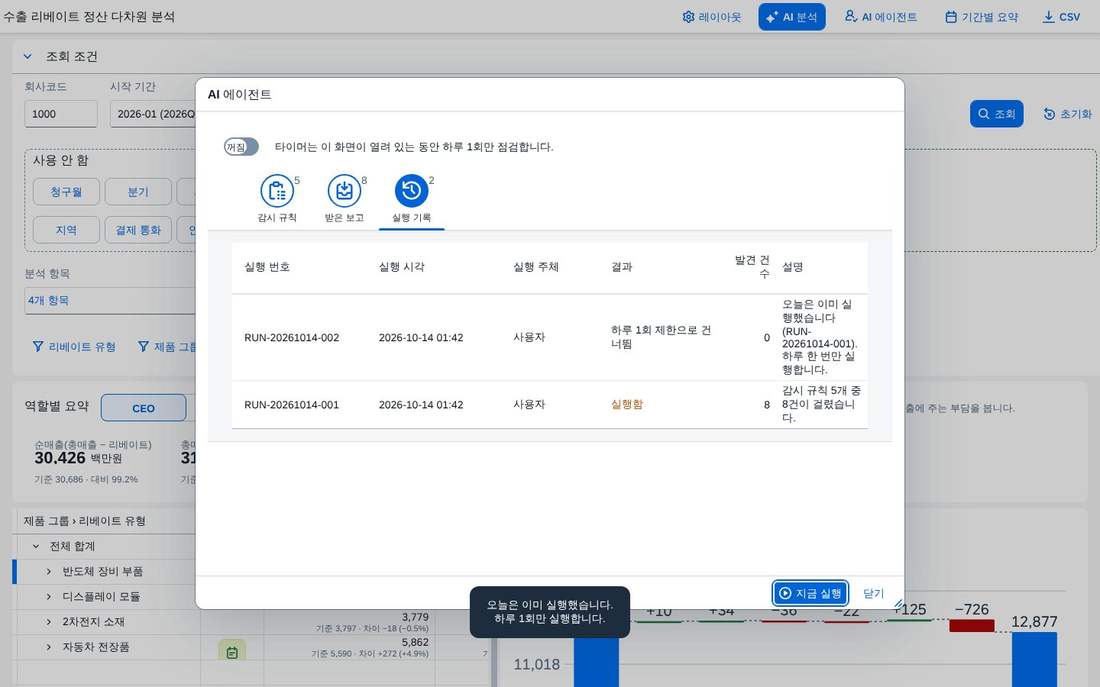Viewport: 1100px width, 687px height.
Task: Select the 청구월 dimension chip
Action: [66, 192]
